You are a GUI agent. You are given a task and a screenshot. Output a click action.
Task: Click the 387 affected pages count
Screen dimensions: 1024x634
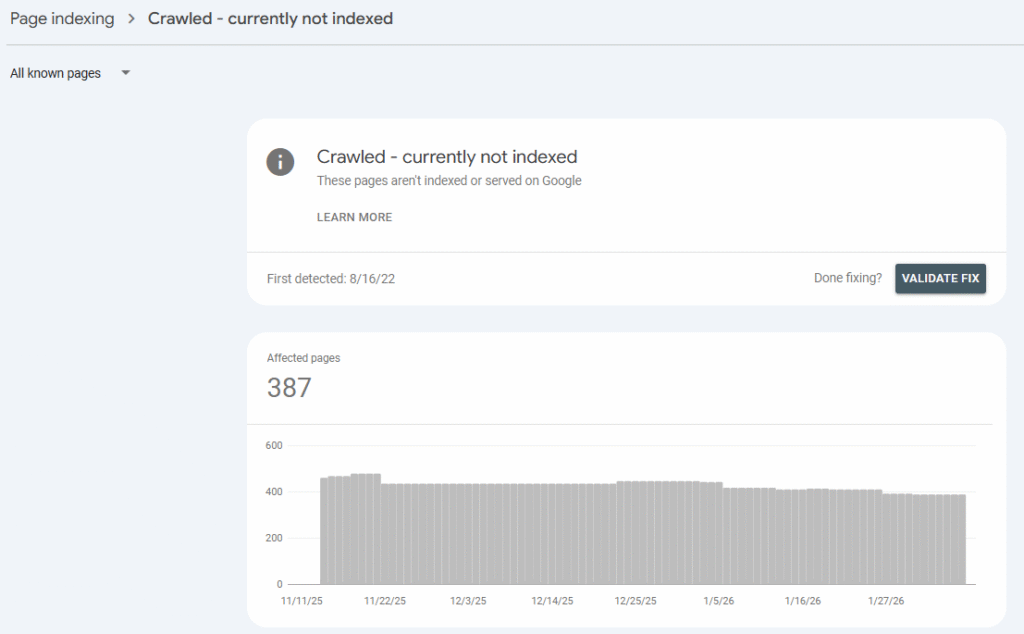tap(289, 388)
